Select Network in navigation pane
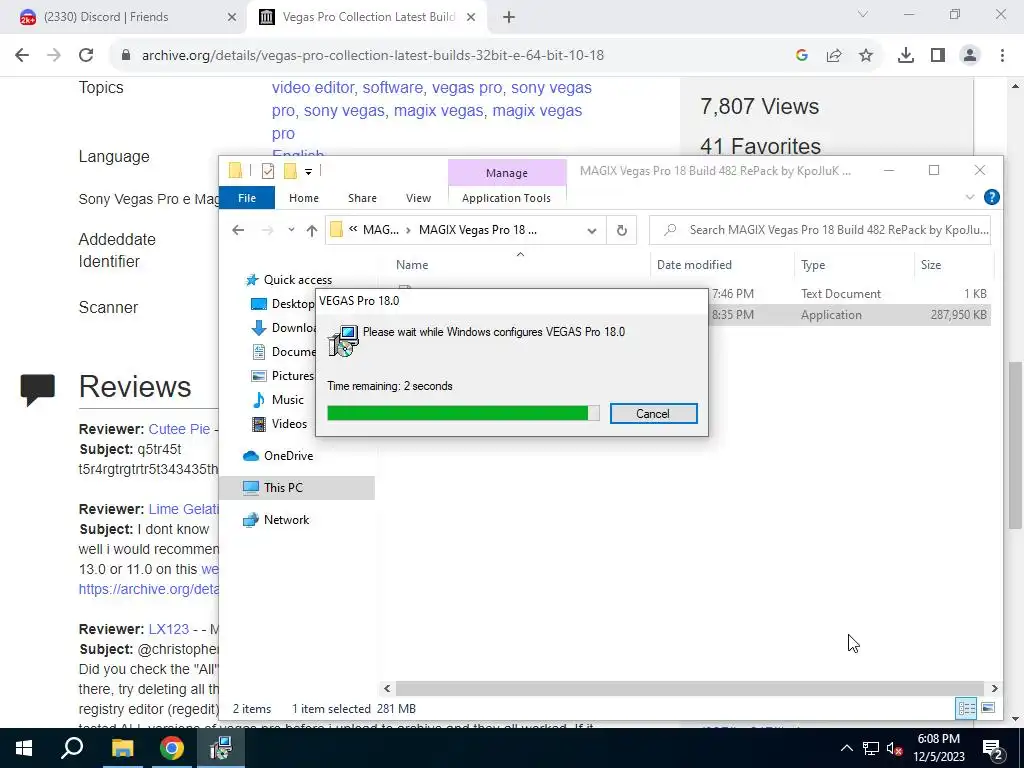The height and width of the screenshot is (768, 1024). 286,520
